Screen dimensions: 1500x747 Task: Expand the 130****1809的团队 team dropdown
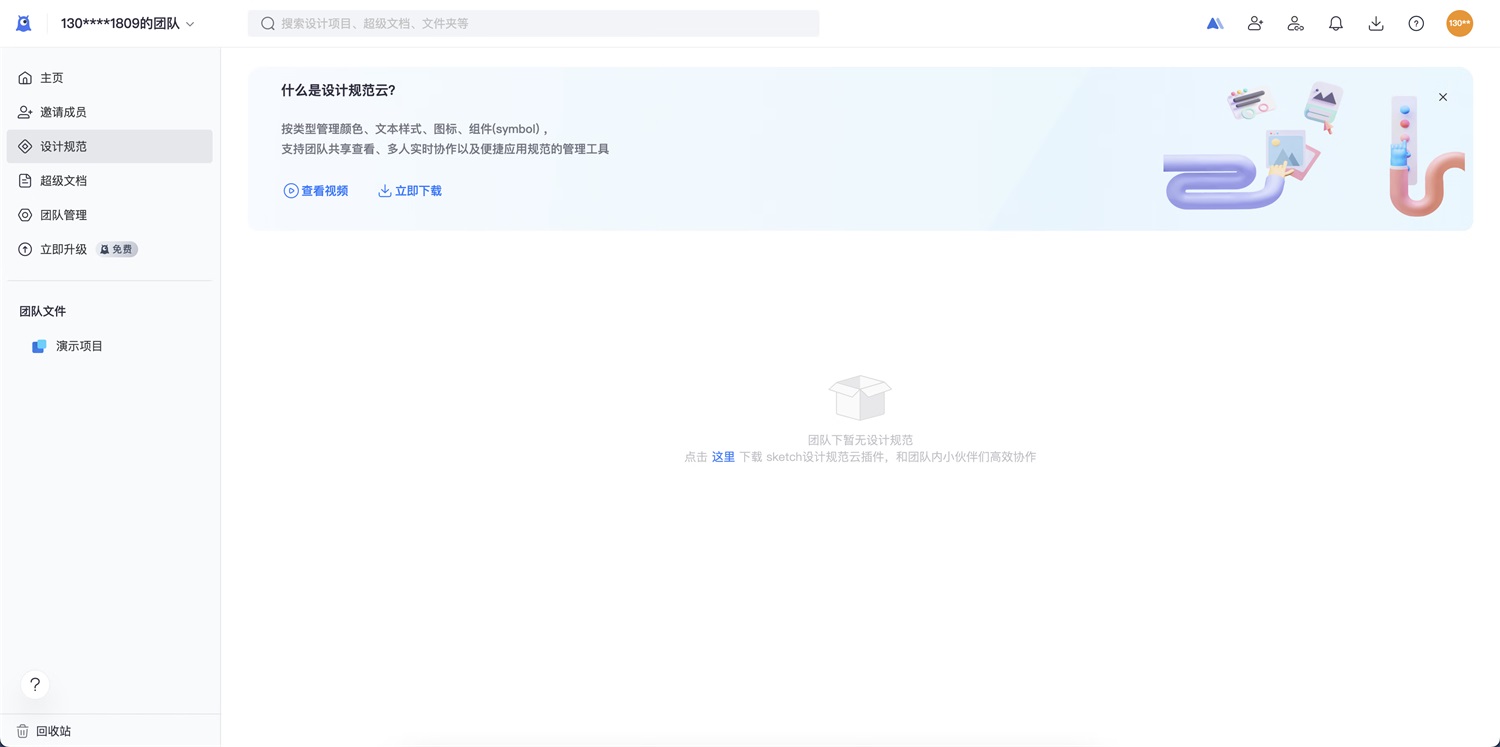point(127,24)
